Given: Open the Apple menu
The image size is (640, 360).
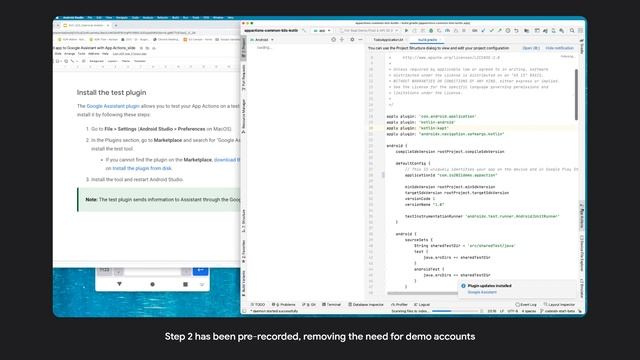Looking at the screenshot, I should (57, 18).
